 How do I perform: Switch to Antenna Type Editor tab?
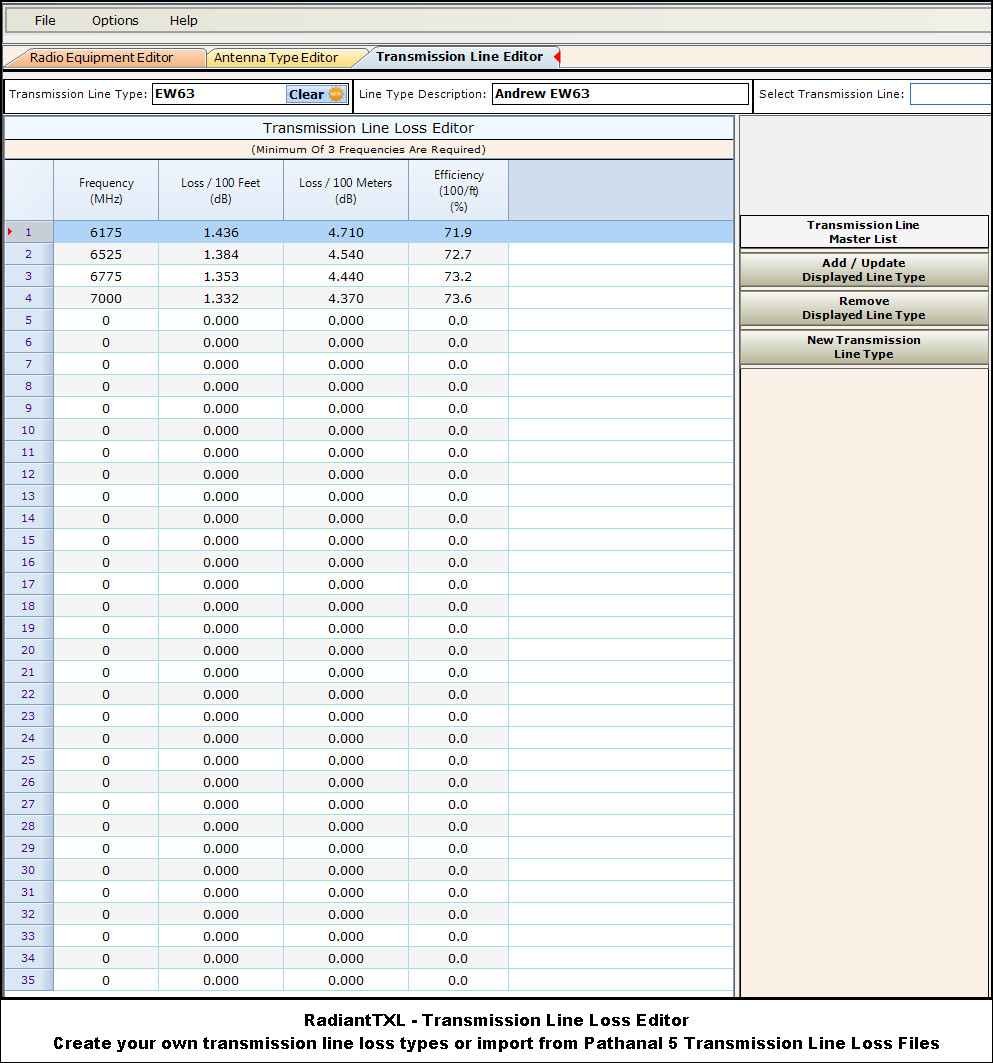pyautogui.click(x=276, y=58)
